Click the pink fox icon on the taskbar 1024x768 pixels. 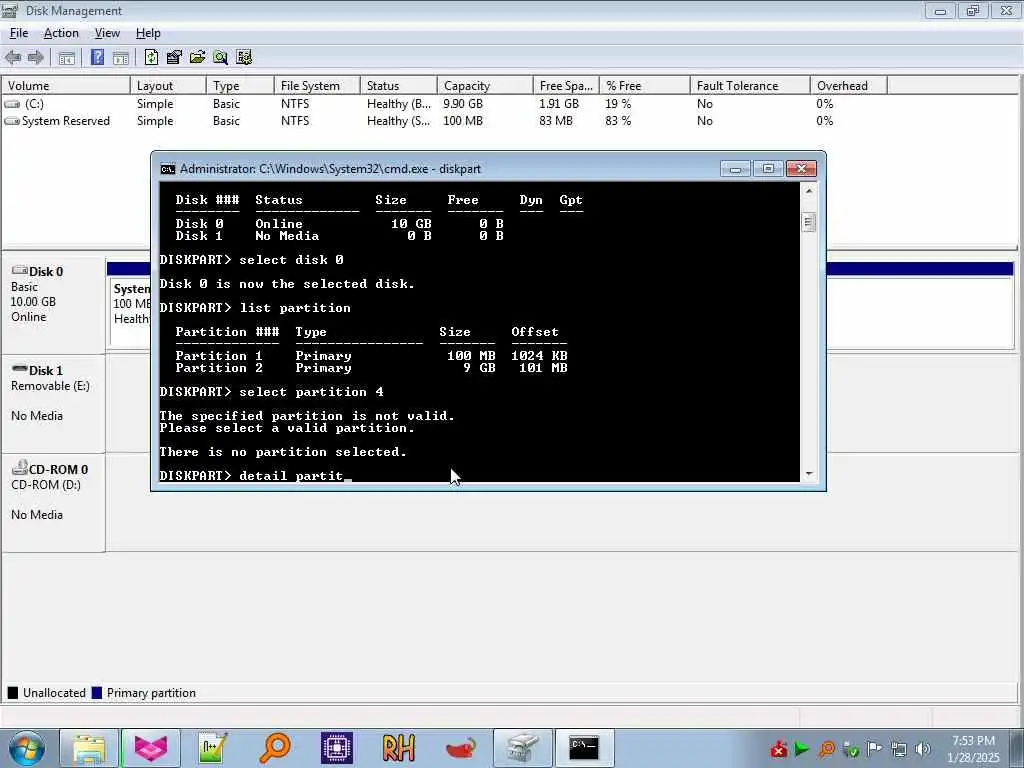[151, 748]
